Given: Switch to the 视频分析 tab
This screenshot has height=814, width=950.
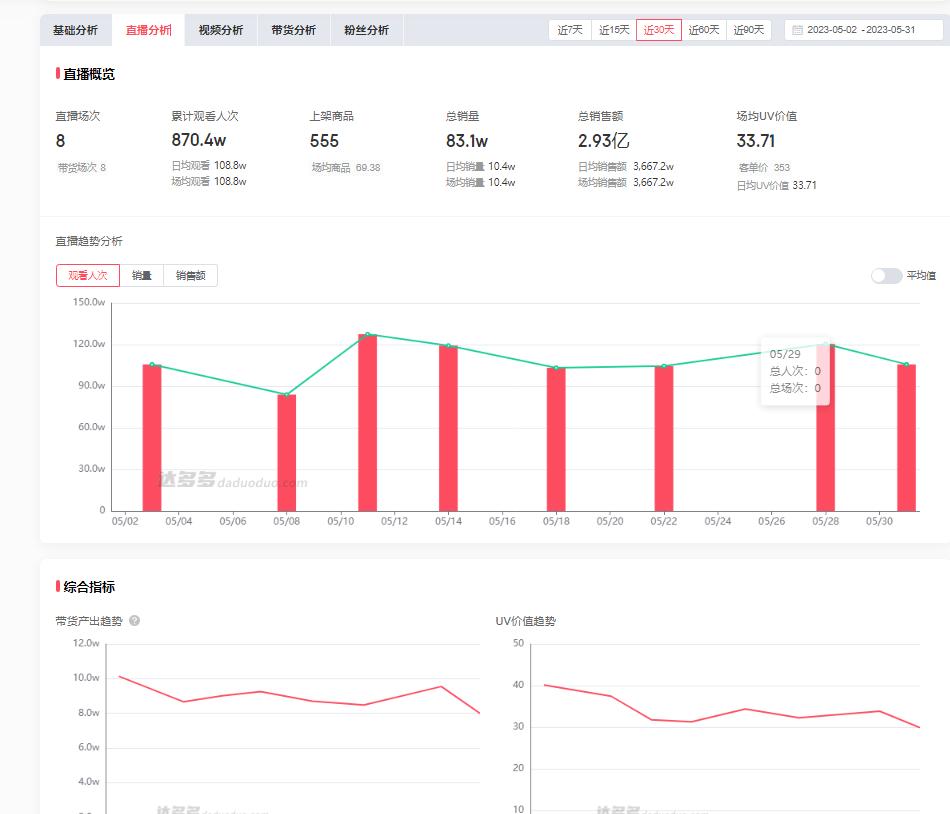Looking at the screenshot, I should 221,30.
